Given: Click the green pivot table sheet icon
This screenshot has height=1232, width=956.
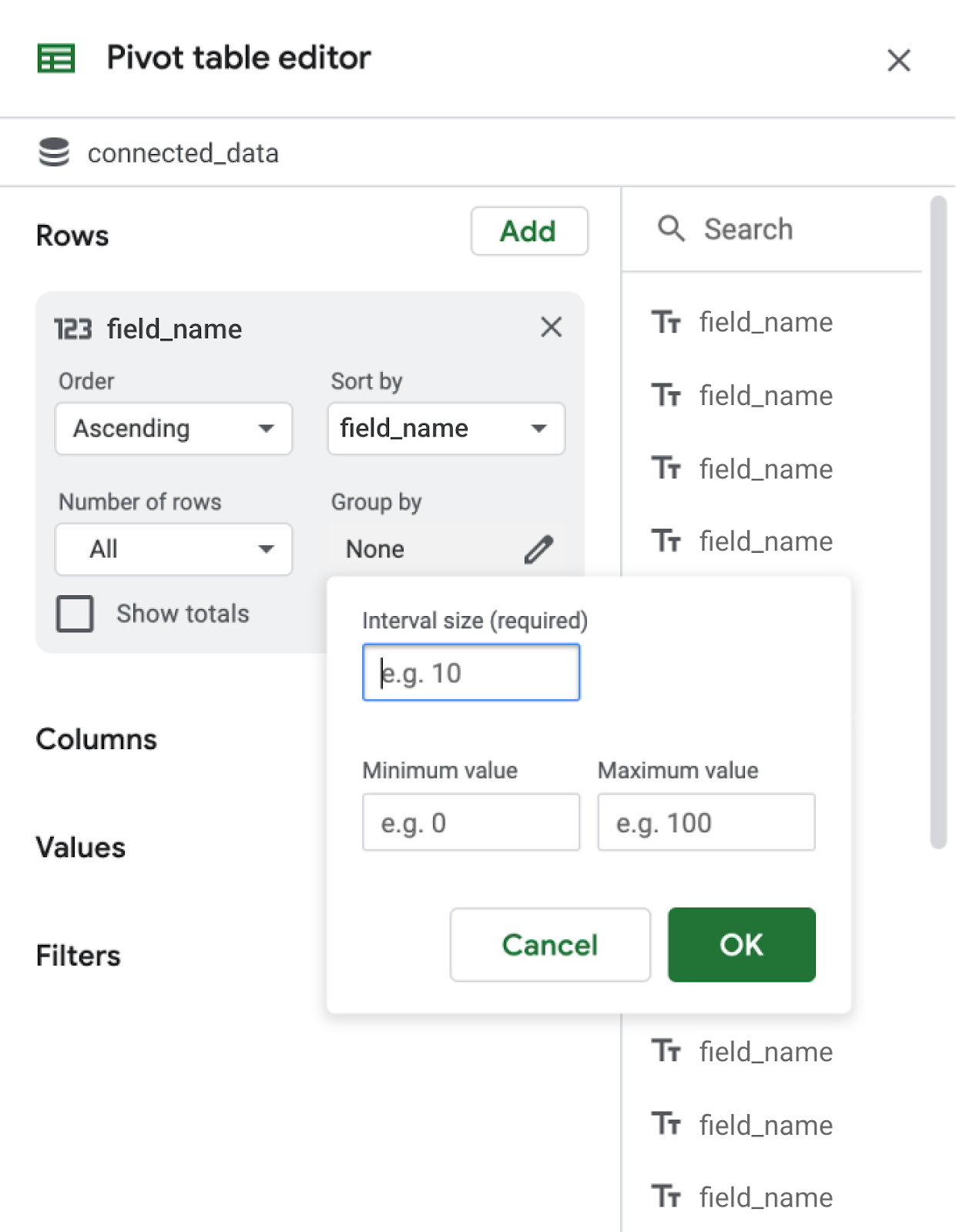Looking at the screenshot, I should [x=56, y=59].
